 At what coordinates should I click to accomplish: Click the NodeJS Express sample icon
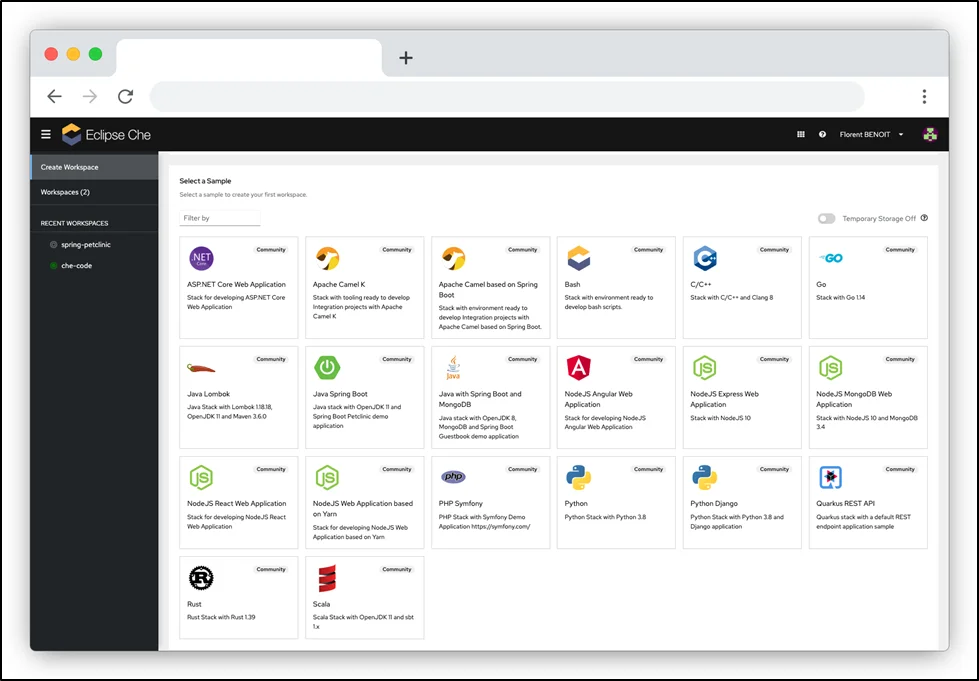[x=704, y=368]
